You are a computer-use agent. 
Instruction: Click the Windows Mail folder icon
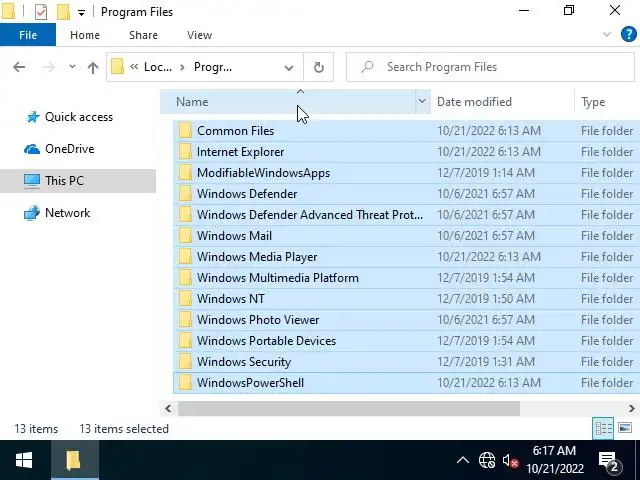pos(185,236)
